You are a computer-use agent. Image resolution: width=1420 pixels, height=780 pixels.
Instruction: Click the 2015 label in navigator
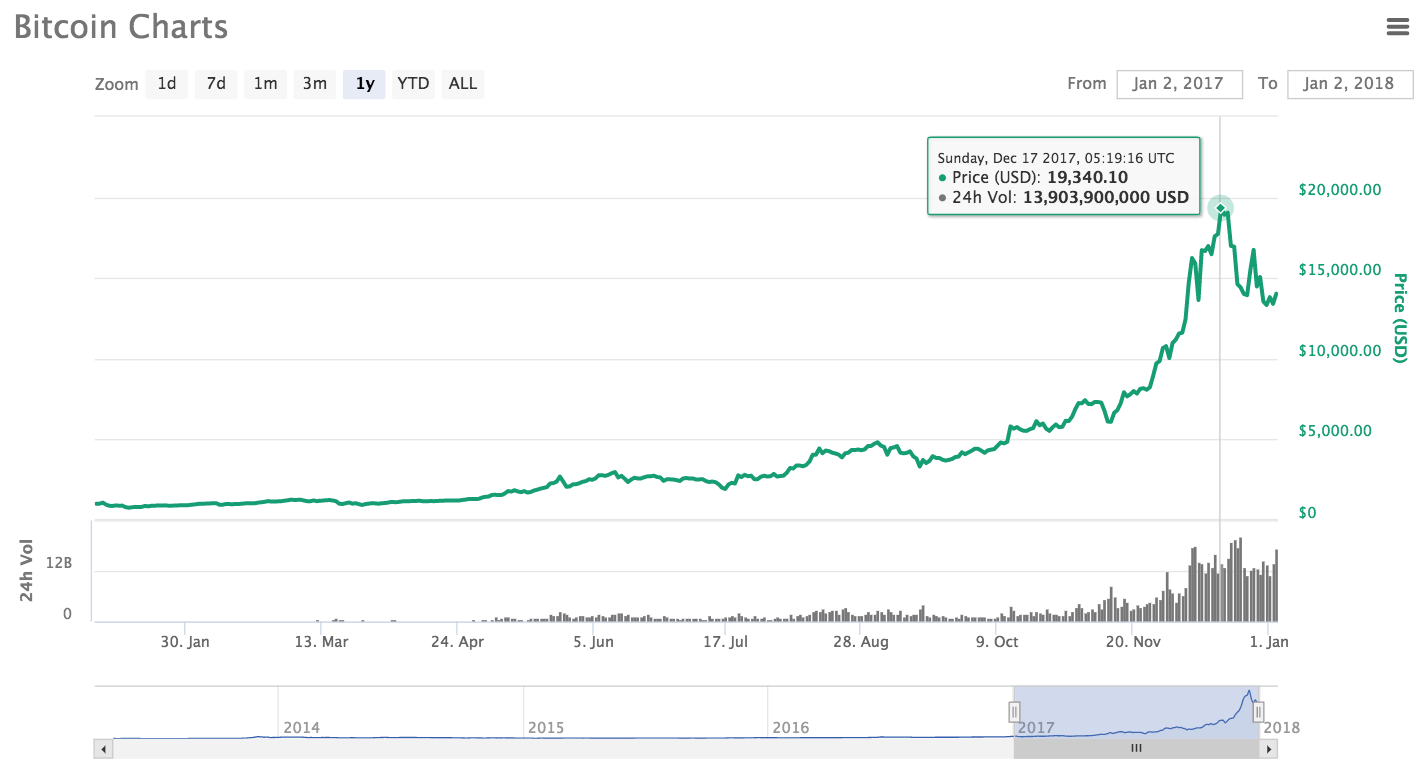tap(546, 727)
